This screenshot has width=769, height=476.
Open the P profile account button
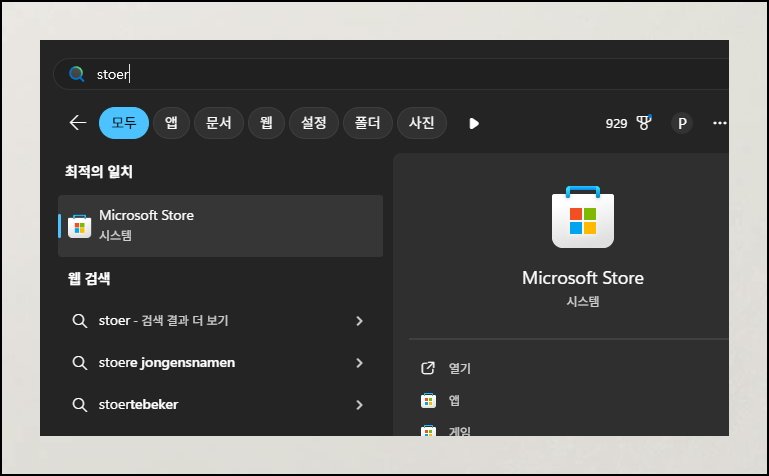click(x=682, y=123)
